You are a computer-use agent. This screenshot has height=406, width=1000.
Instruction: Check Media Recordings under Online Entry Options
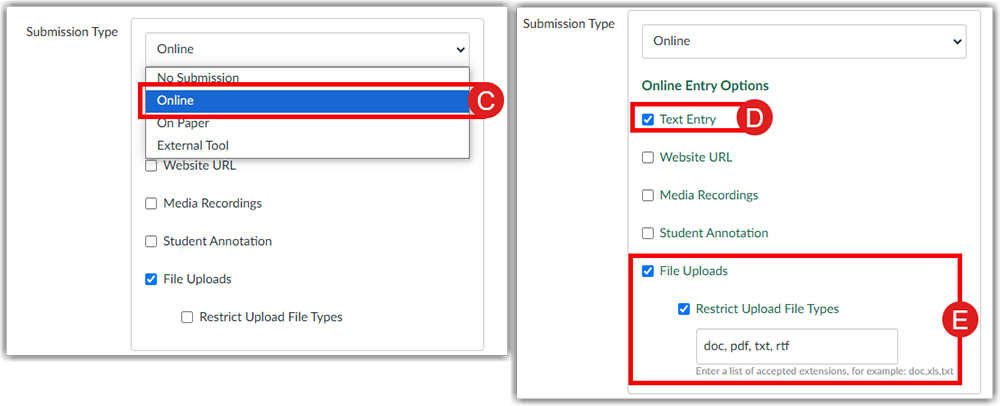pyautogui.click(x=648, y=196)
